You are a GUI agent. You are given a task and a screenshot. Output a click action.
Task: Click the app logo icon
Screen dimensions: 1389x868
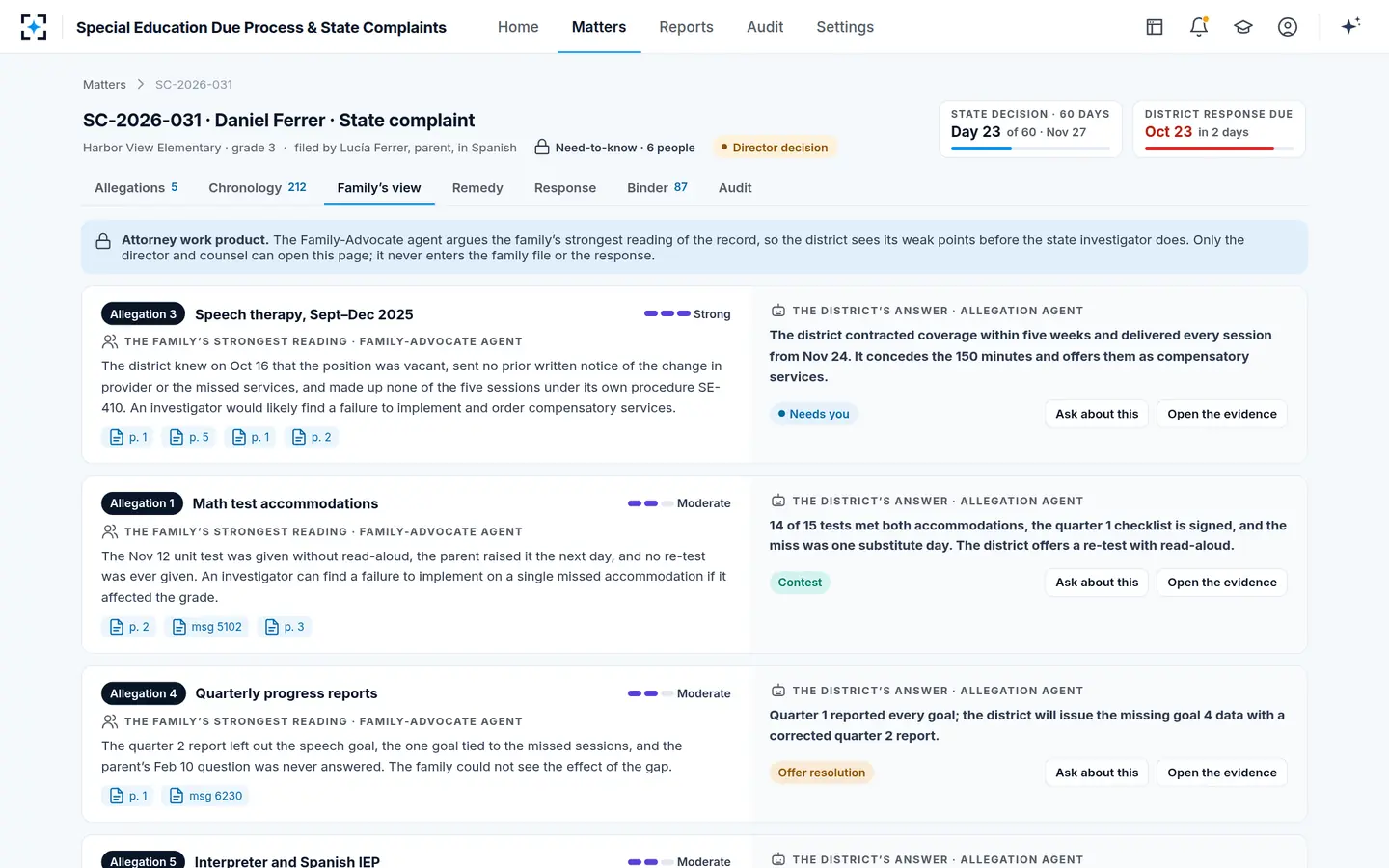click(34, 27)
